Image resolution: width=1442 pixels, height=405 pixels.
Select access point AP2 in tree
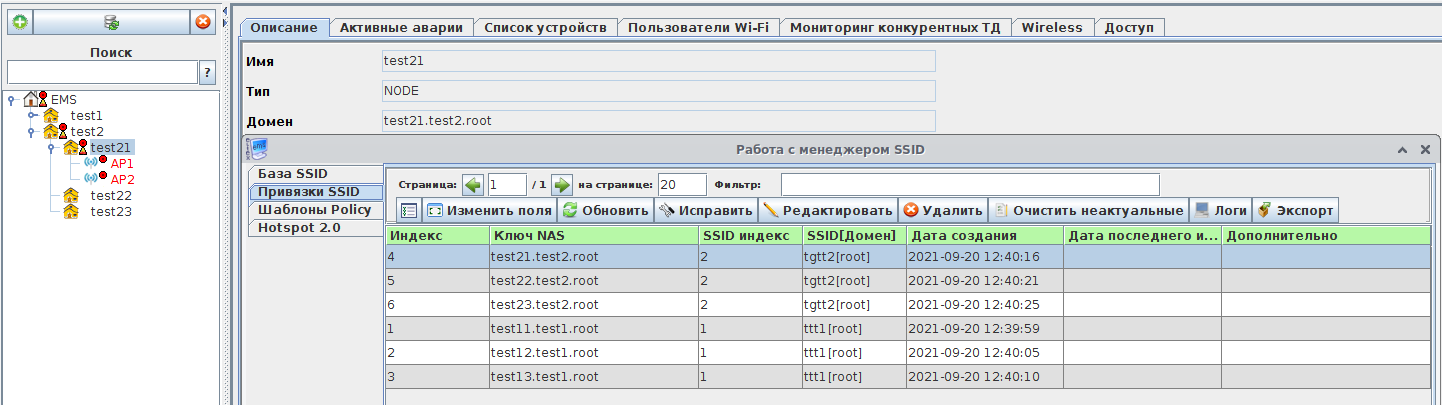(122, 179)
